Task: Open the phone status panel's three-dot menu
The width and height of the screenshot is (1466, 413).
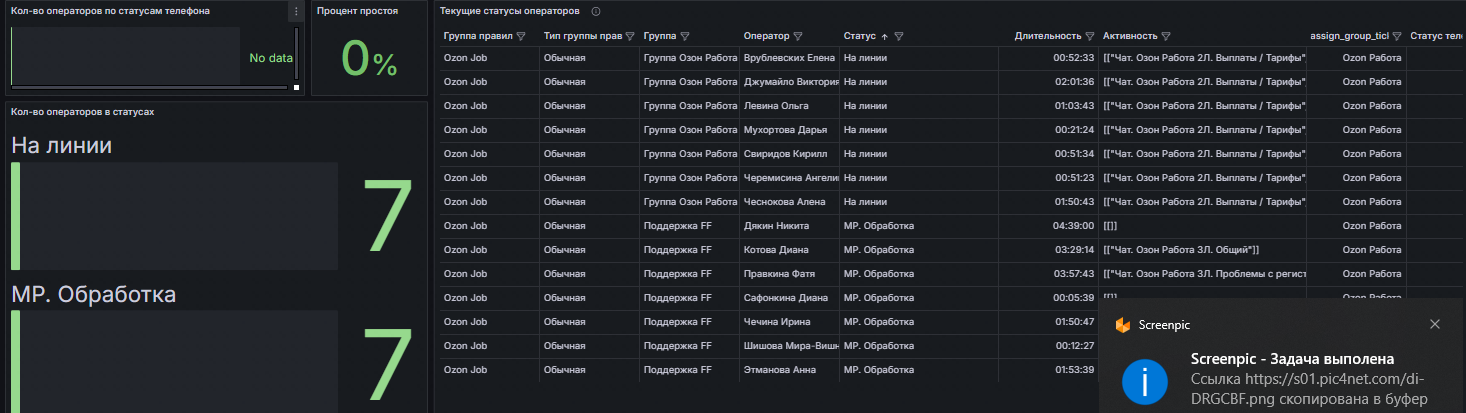Action: click(295, 11)
